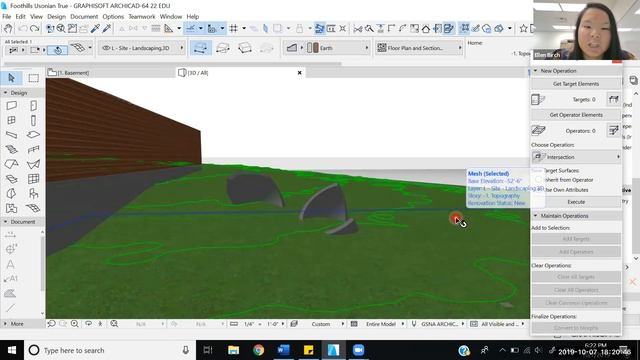
Task: Click the Undo arrow in the toolbar
Action: pyautogui.click(x=22, y=28)
